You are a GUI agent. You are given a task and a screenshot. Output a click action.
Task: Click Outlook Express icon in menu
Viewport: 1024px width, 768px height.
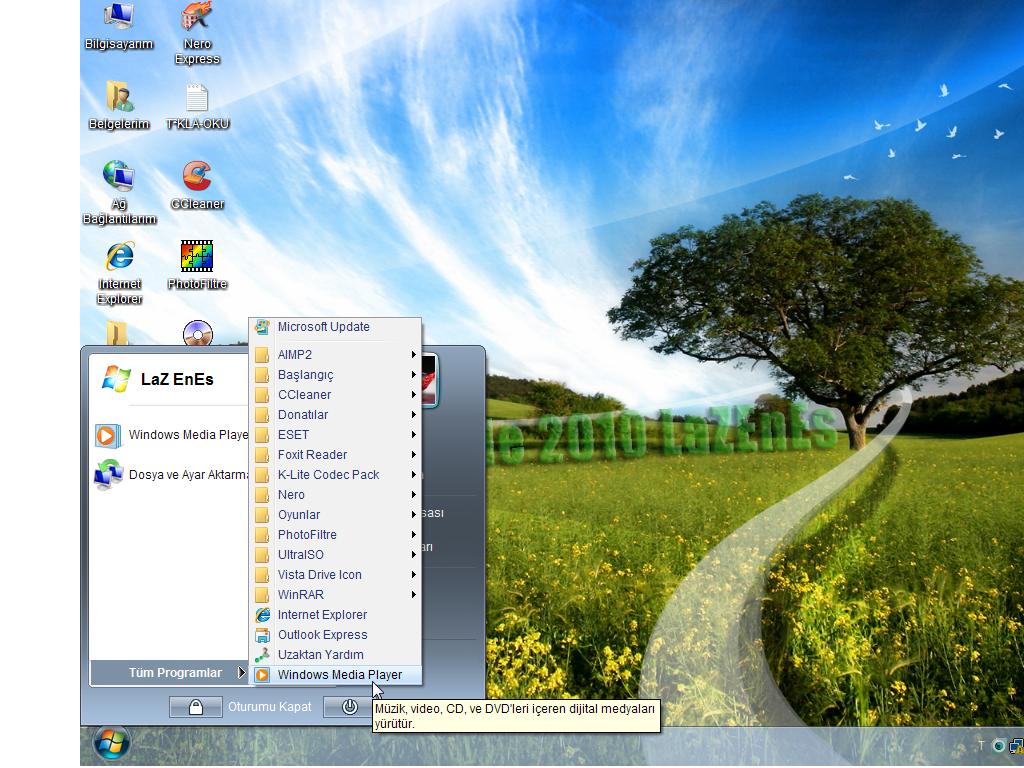(x=262, y=635)
